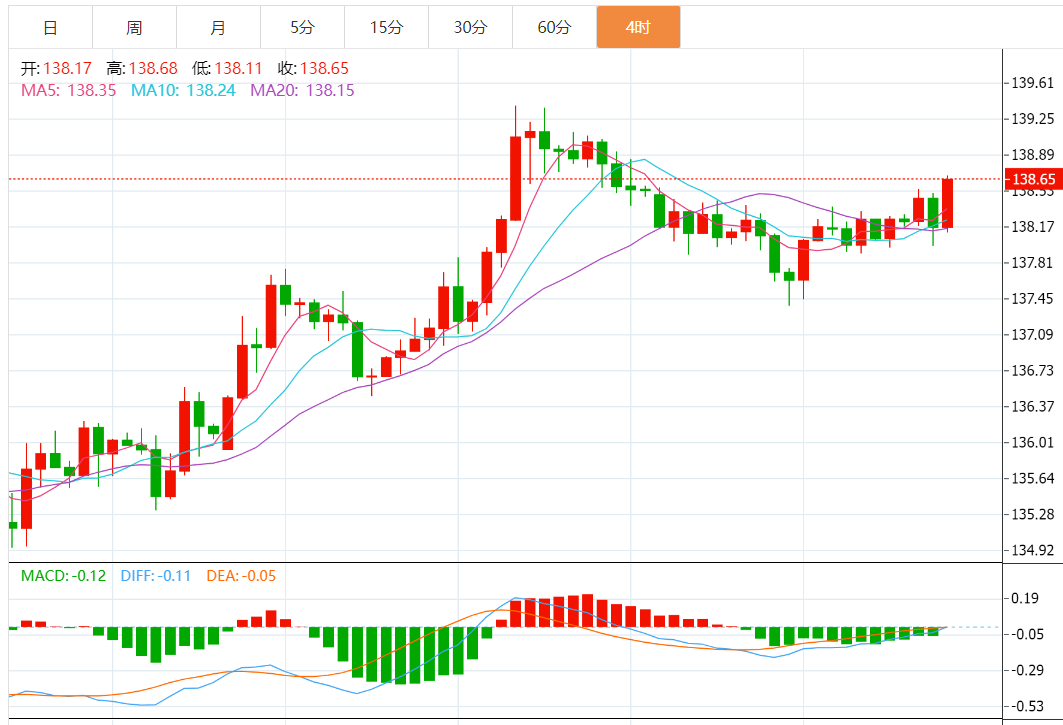This screenshot has width=1063, height=725.
Task: Select the active 4时 tab
Action: coord(639,27)
